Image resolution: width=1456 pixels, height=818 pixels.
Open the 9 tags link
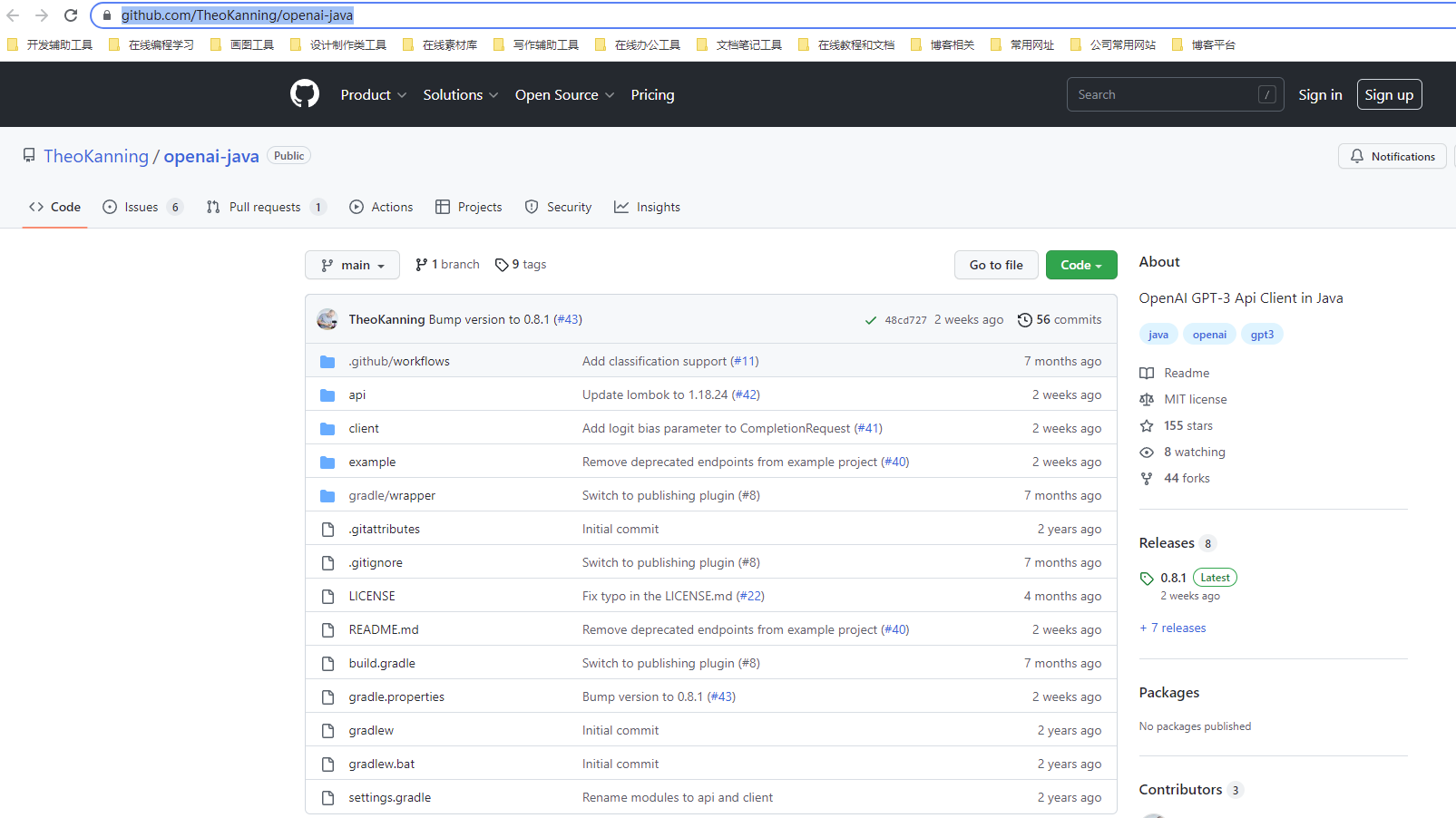point(521,264)
